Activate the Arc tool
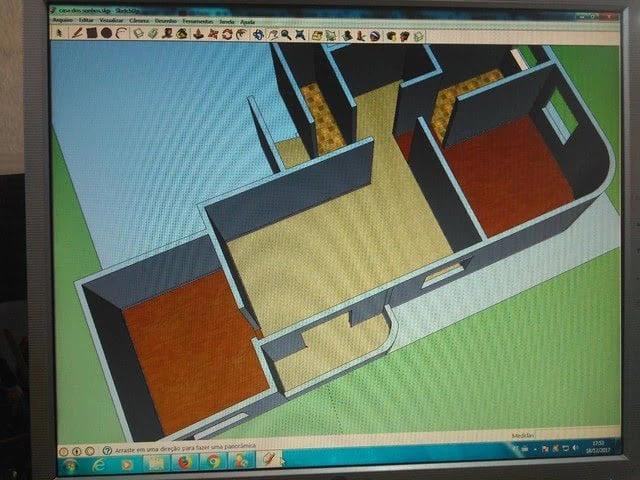This screenshot has height=480, width=640. (x=122, y=33)
